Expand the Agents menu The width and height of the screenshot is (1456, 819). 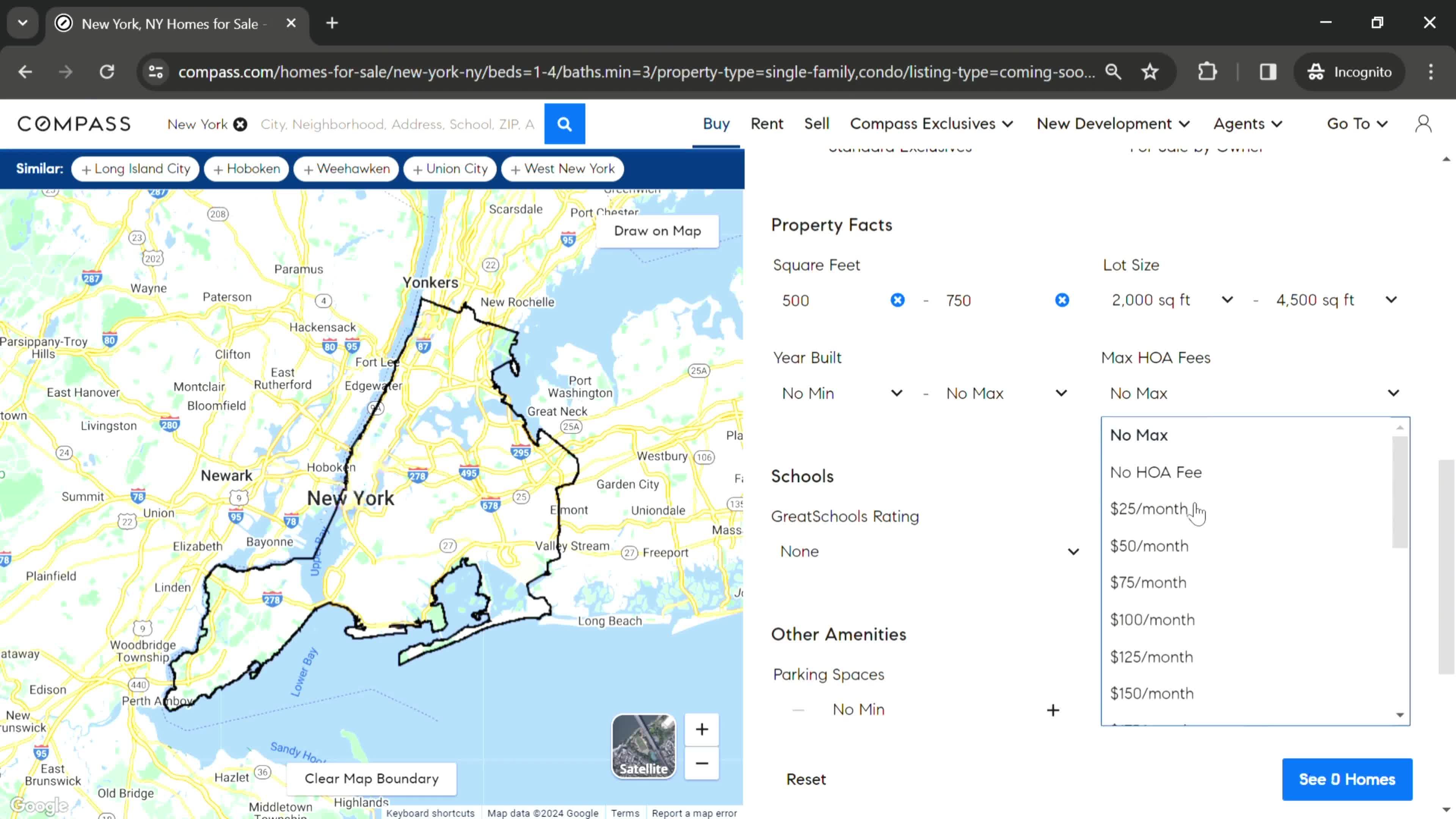coord(1248,124)
